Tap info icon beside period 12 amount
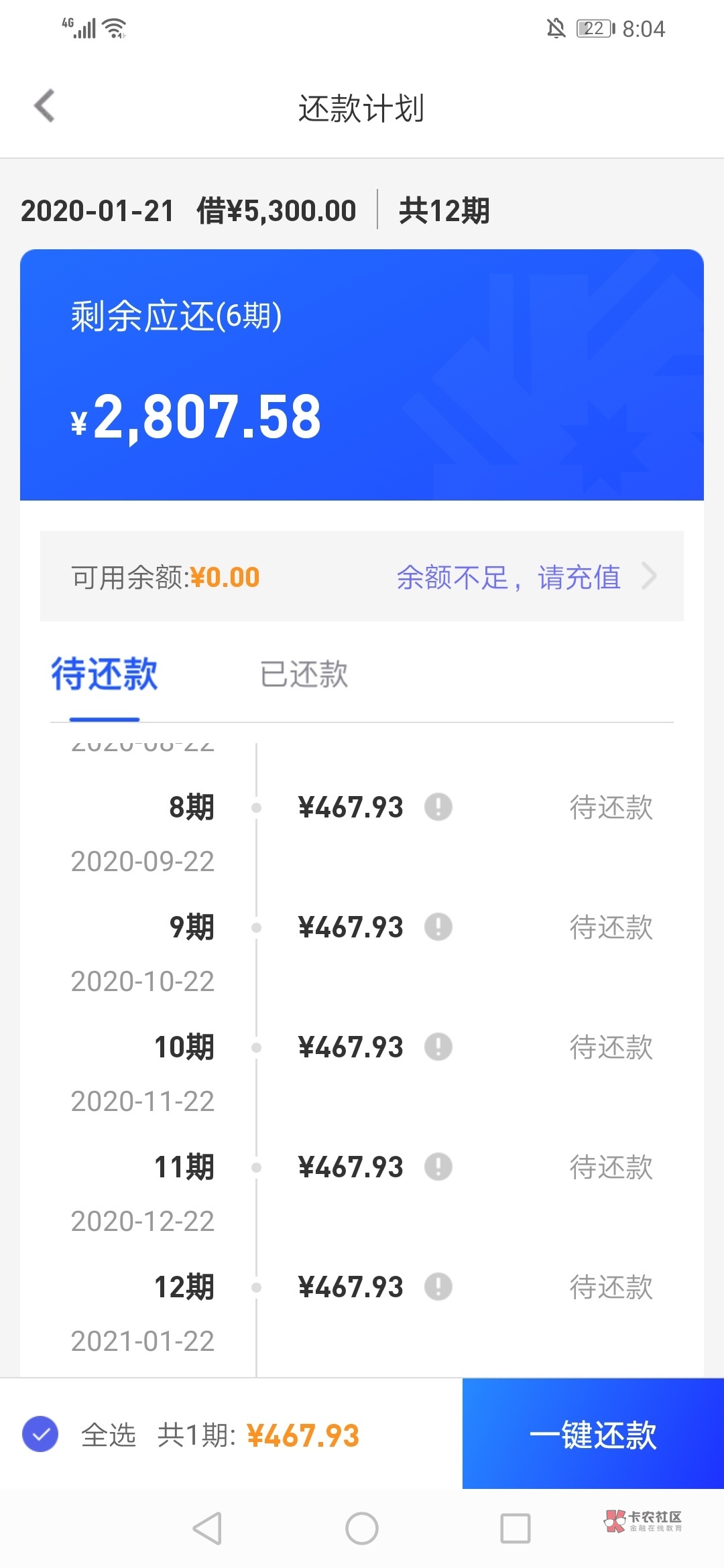This screenshot has height=1568, width=724. click(438, 1287)
